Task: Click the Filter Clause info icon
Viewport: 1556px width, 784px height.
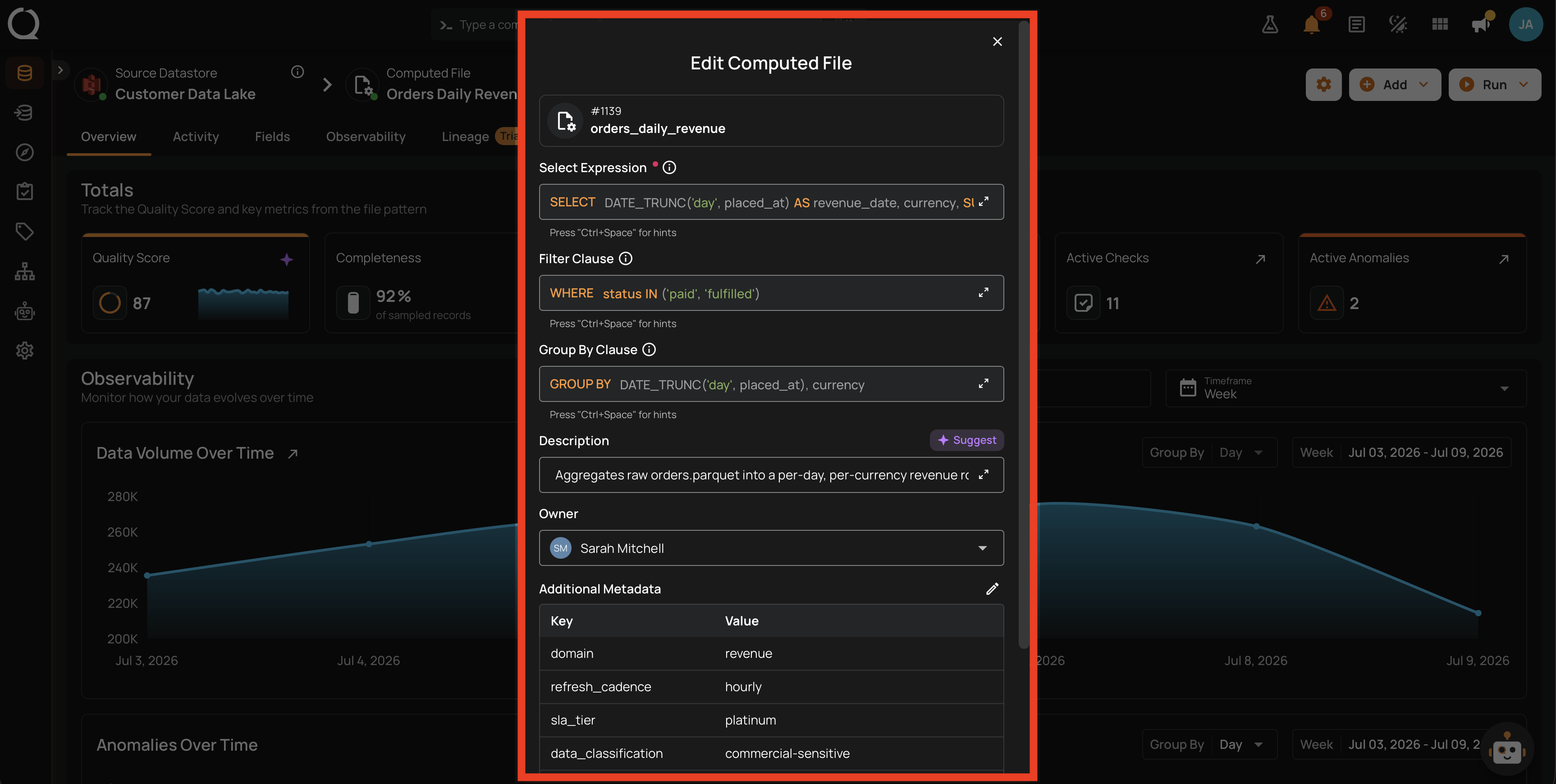Action: (626, 259)
